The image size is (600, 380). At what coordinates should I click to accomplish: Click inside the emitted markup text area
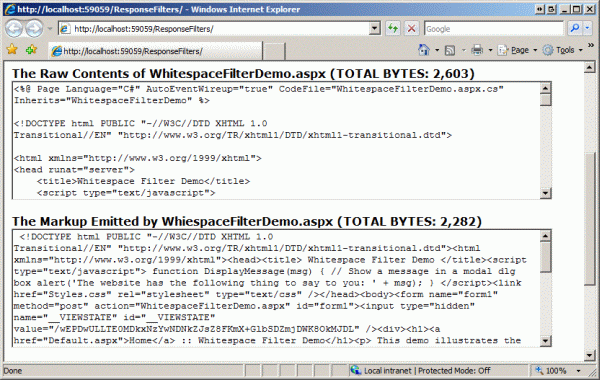pos(276,288)
